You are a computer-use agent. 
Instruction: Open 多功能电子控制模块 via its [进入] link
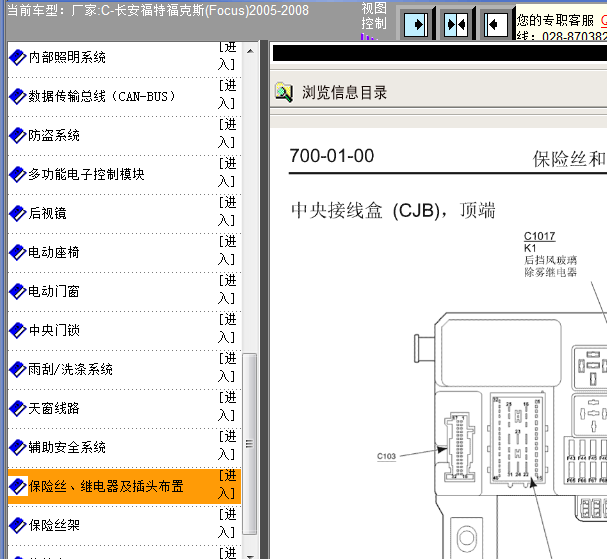coord(227,172)
